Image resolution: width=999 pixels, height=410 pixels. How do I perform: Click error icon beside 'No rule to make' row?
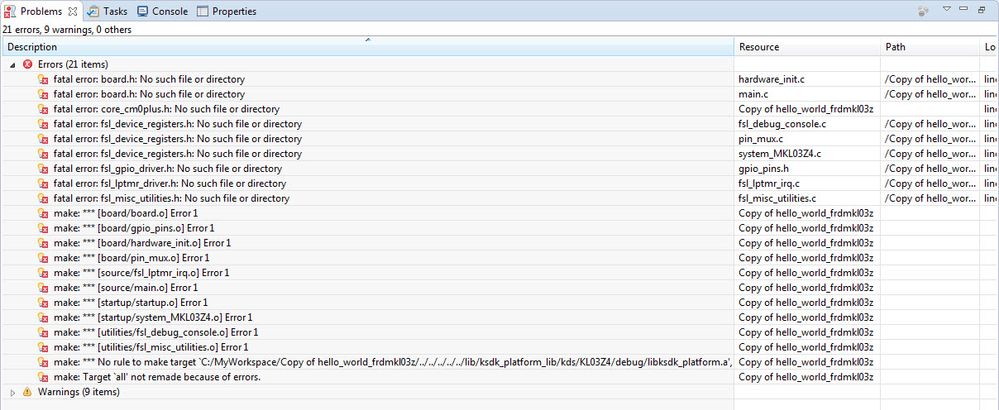click(43, 362)
